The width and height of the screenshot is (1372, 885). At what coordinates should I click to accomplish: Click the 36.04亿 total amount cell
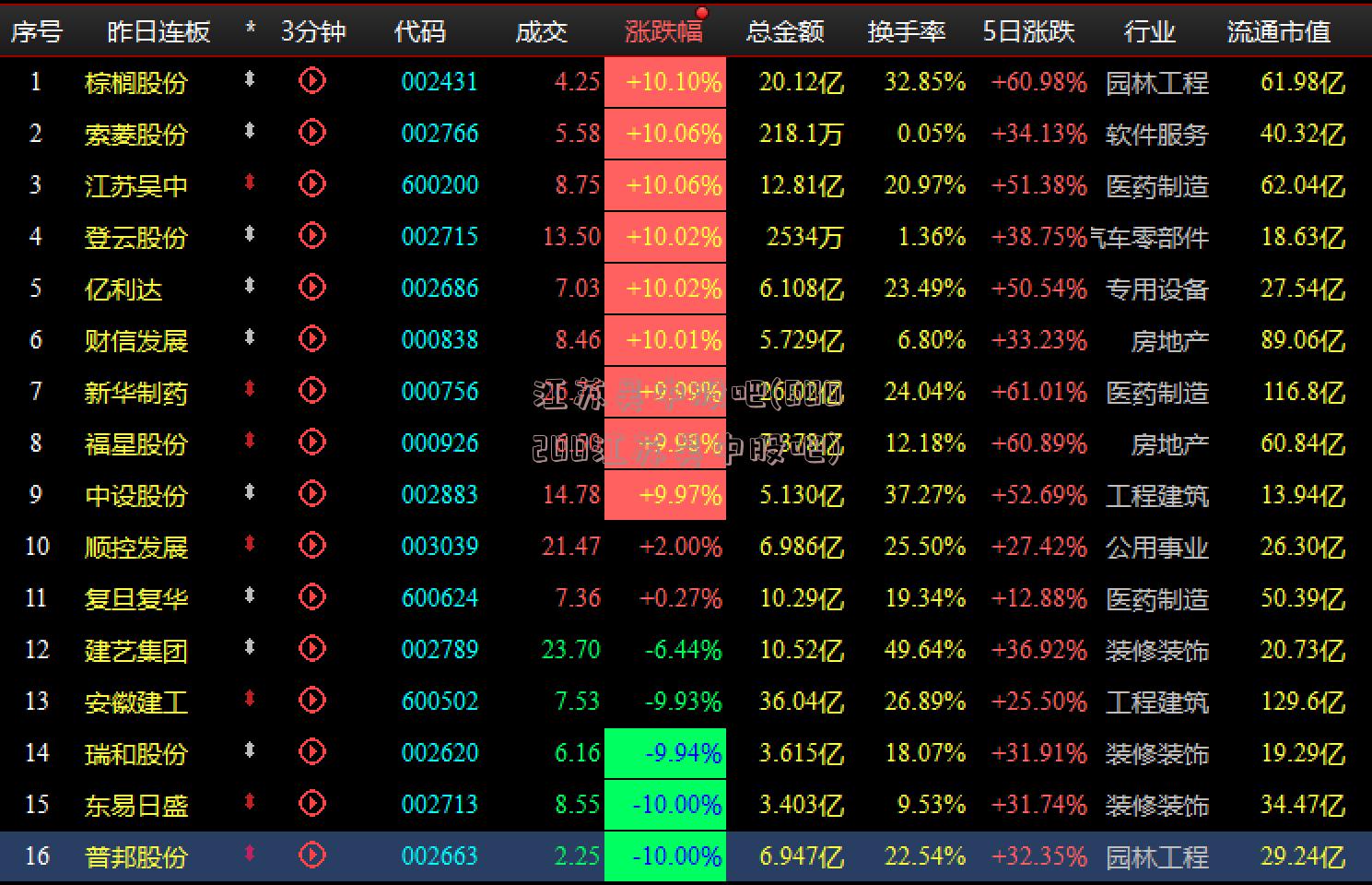pos(802,702)
